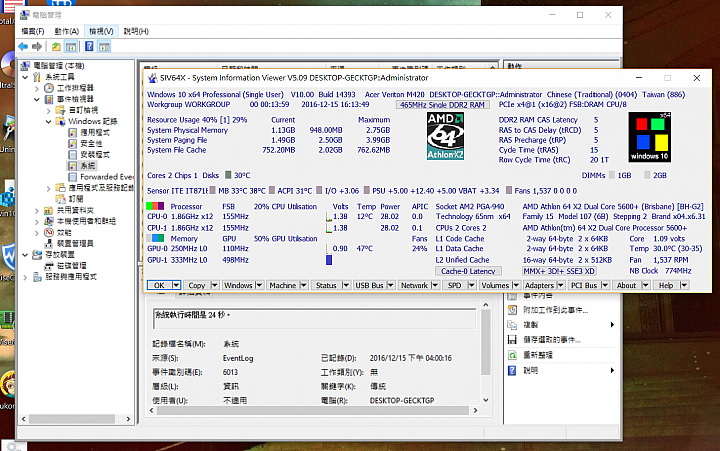The image size is (720, 451).
Task: Open the dropdown arrow next to Status
Action: [346, 285]
